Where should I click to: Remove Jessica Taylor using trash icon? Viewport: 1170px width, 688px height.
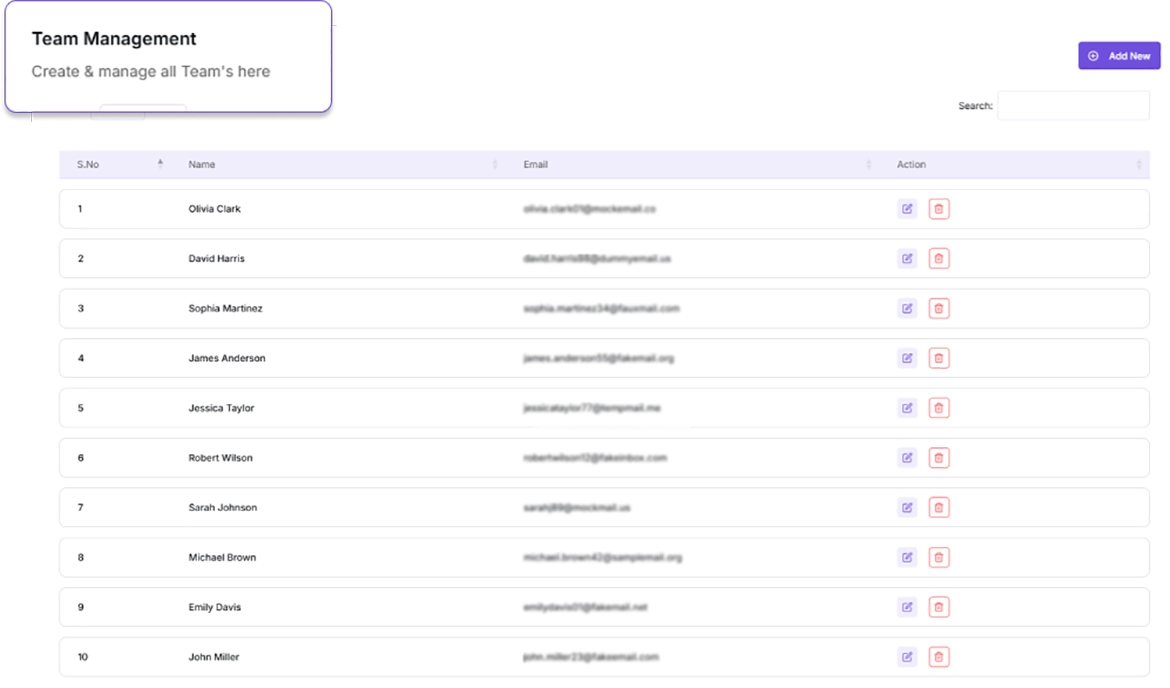[x=938, y=408]
